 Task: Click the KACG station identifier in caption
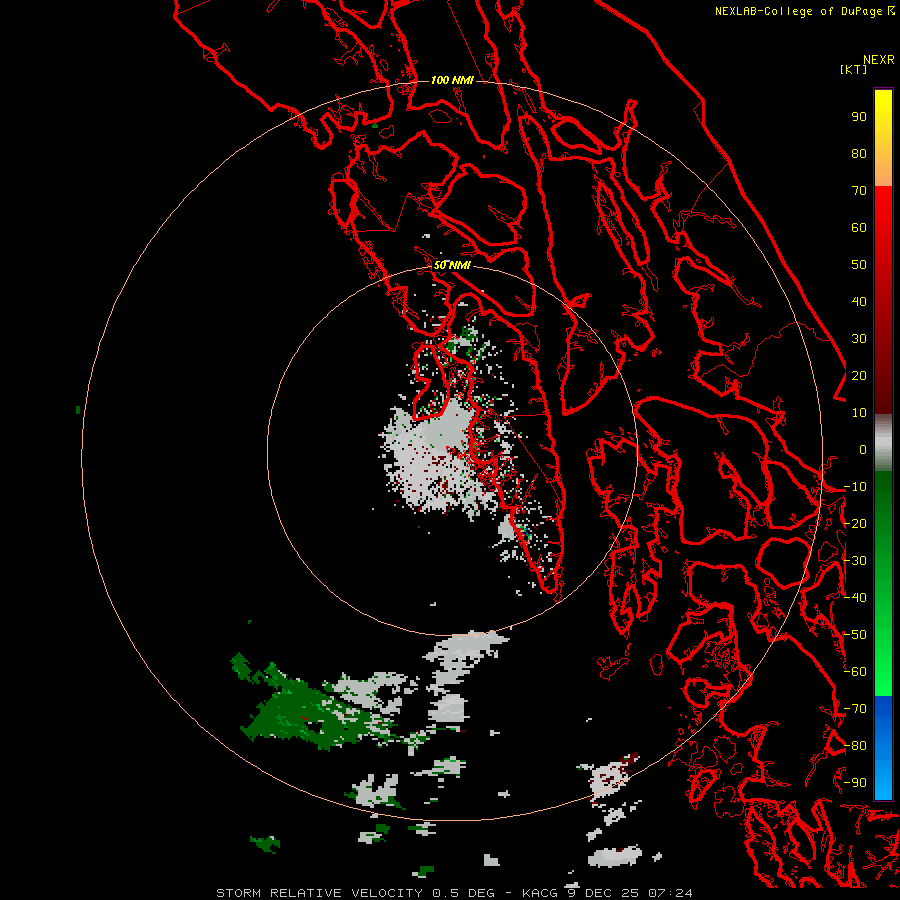tap(540, 893)
